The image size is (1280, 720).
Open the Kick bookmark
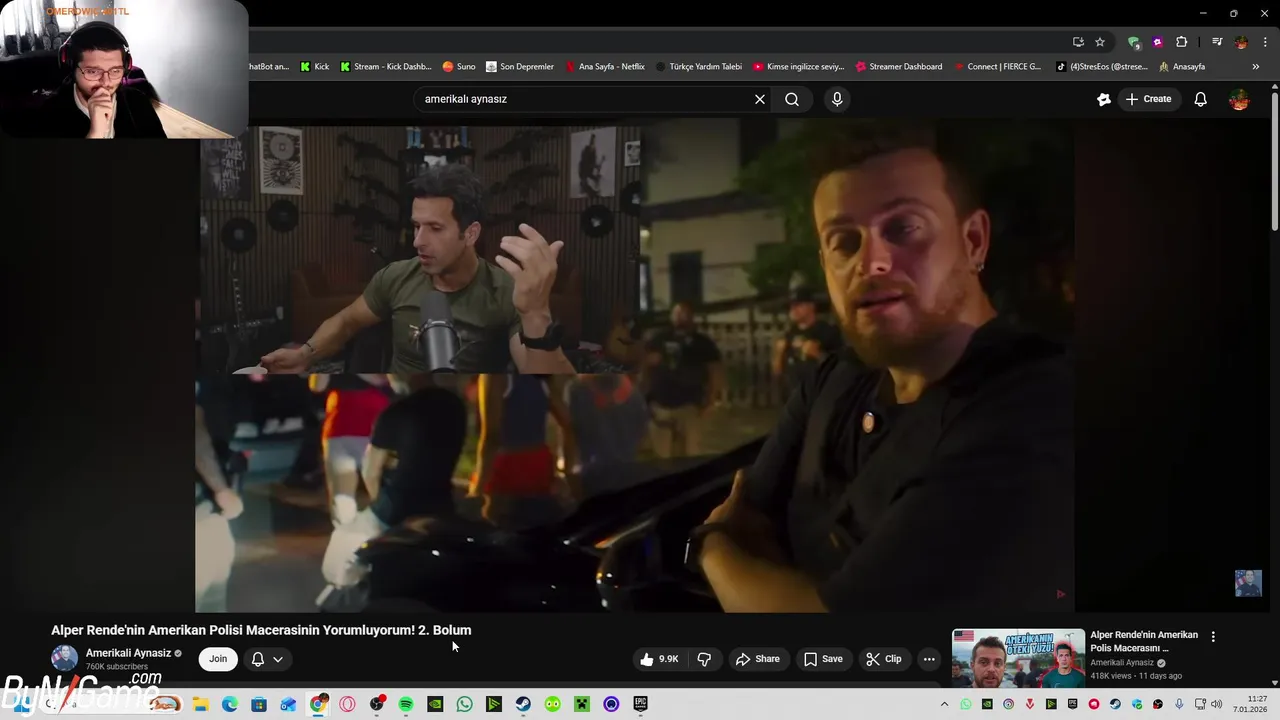coord(314,67)
